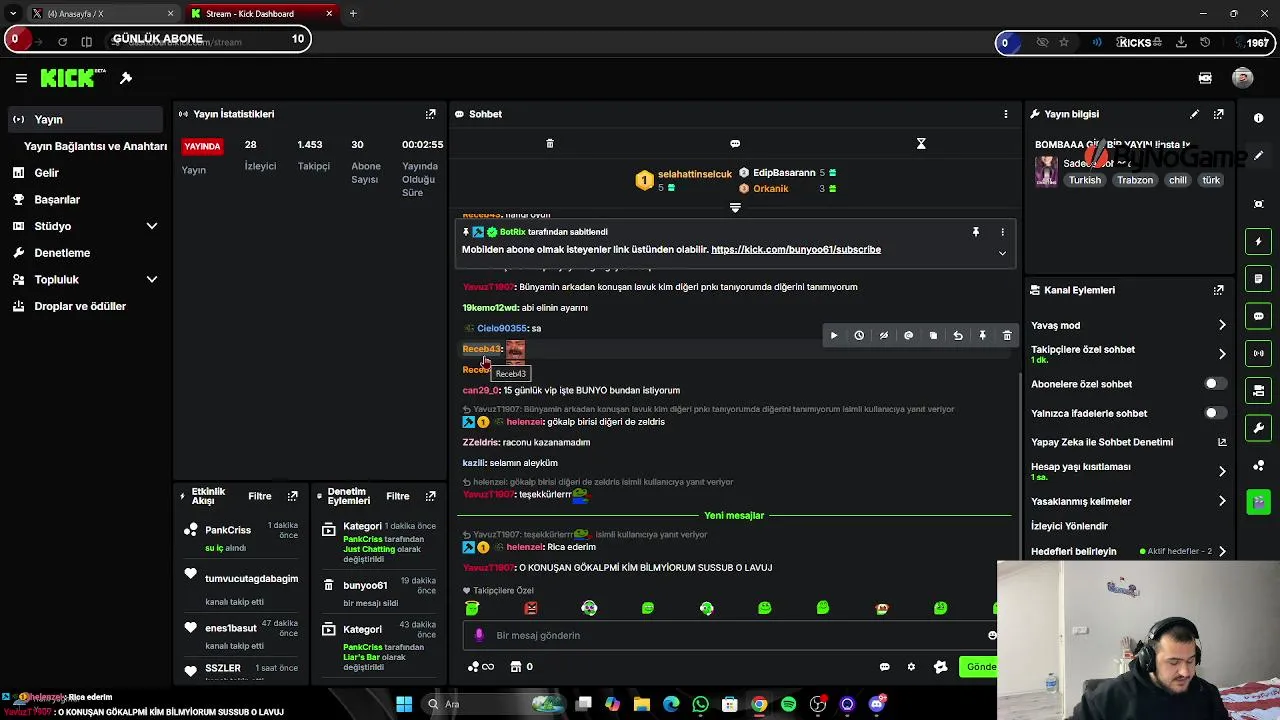The image size is (1280, 720).
Task: Open Yayın in left sidebar
Action: point(84,119)
